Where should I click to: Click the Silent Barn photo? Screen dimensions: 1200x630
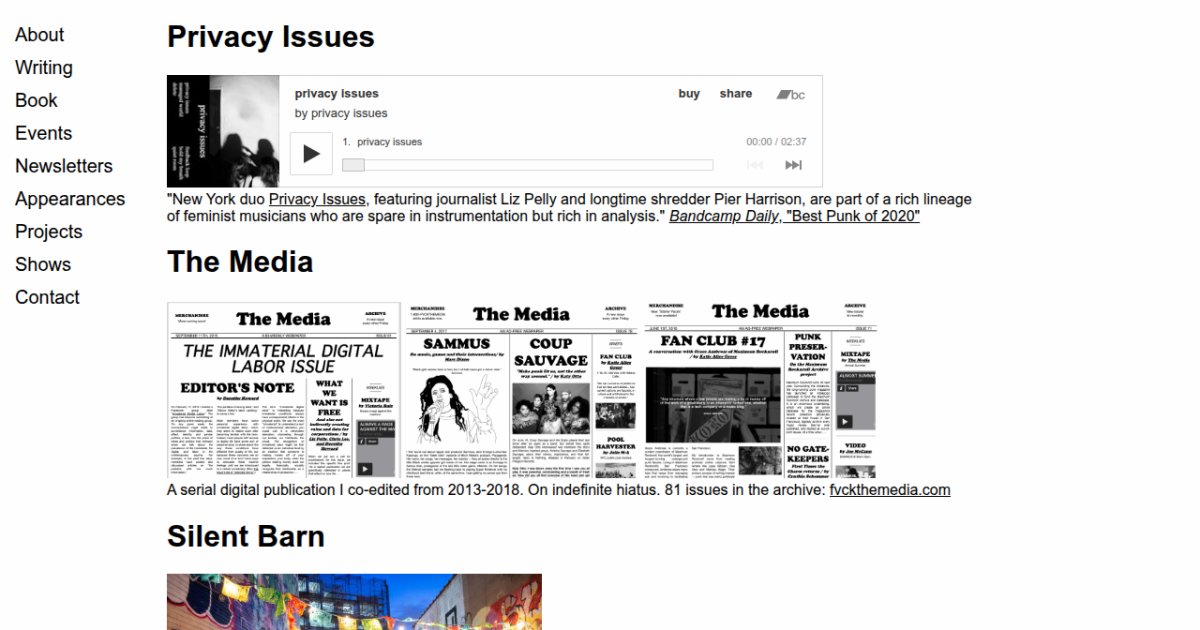point(354,602)
